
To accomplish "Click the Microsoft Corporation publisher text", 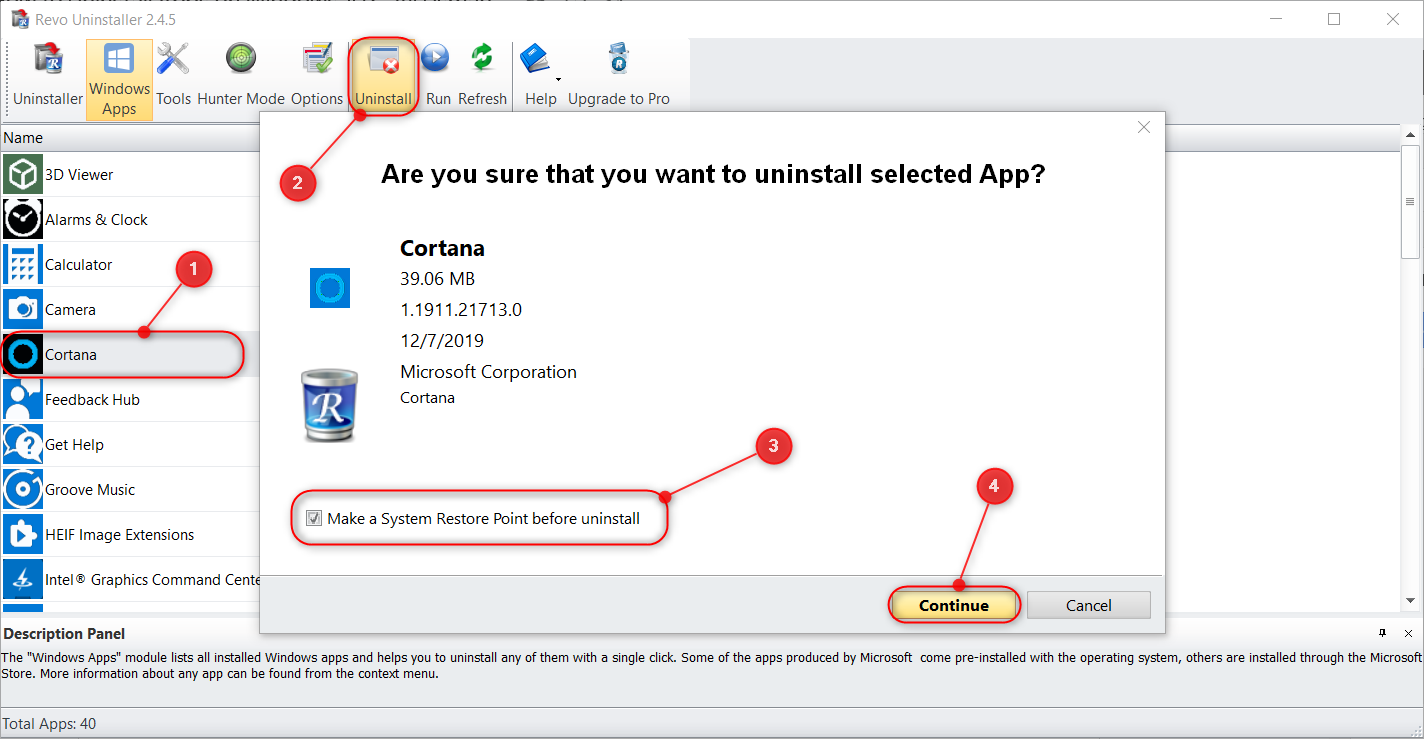I will click(x=488, y=372).
